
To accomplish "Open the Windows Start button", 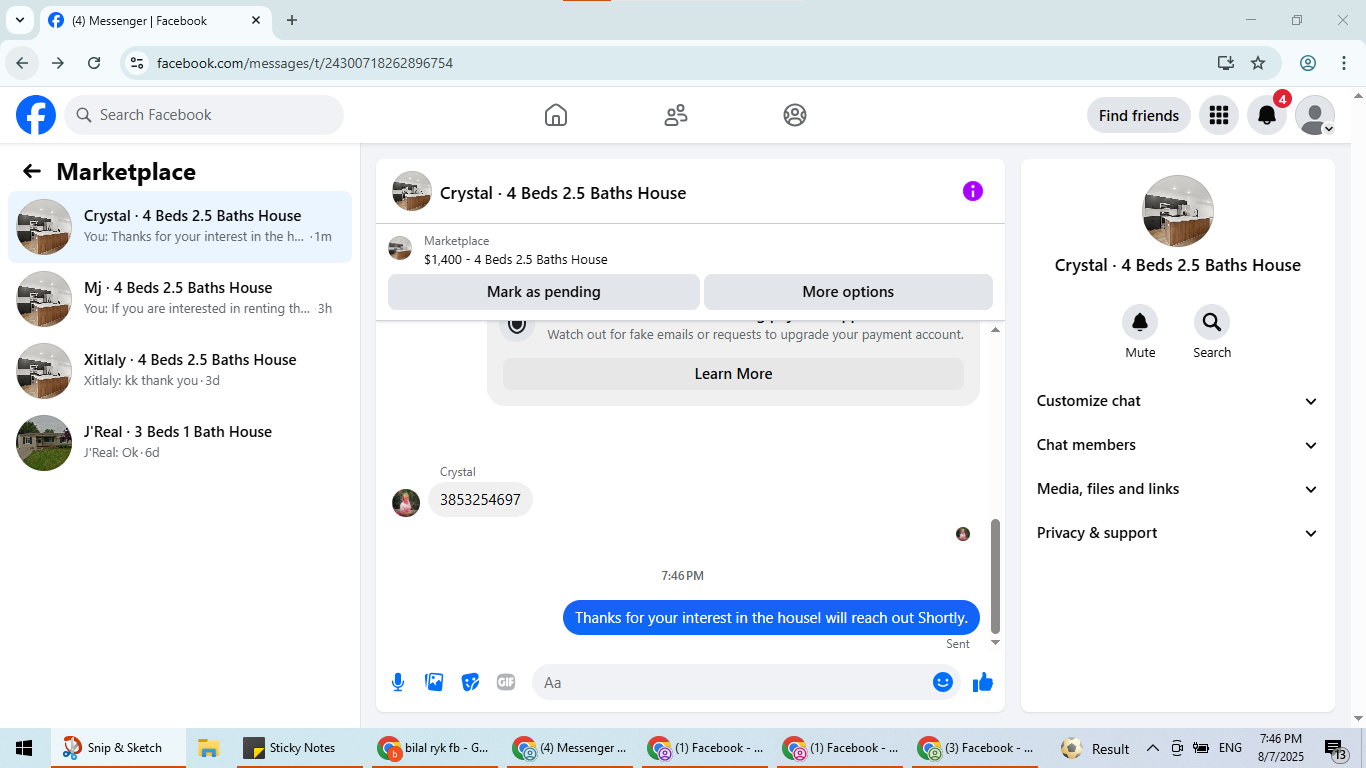I will pos(24,748).
